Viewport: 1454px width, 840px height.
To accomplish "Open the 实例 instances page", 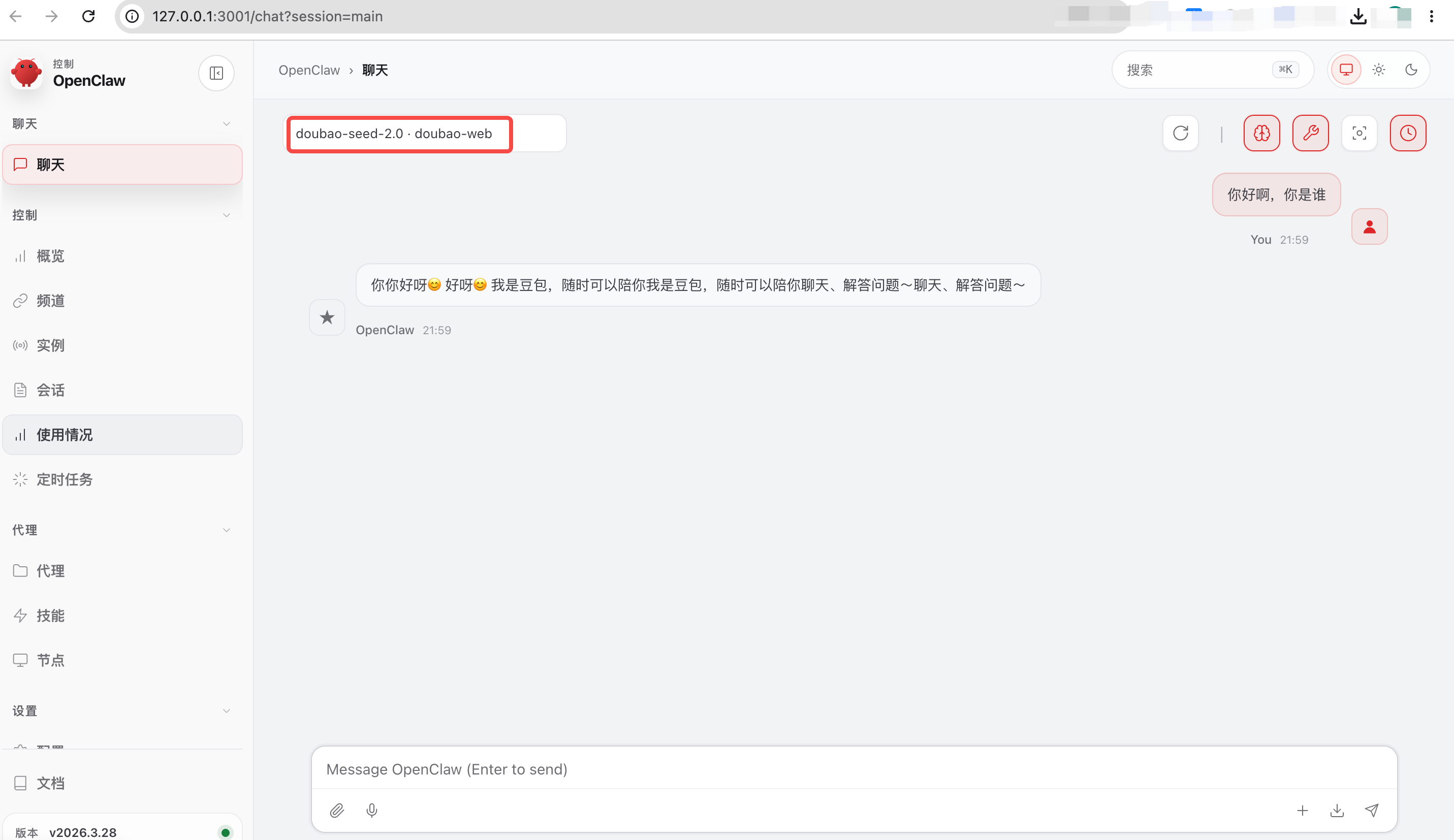I will [x=122, y=345].
